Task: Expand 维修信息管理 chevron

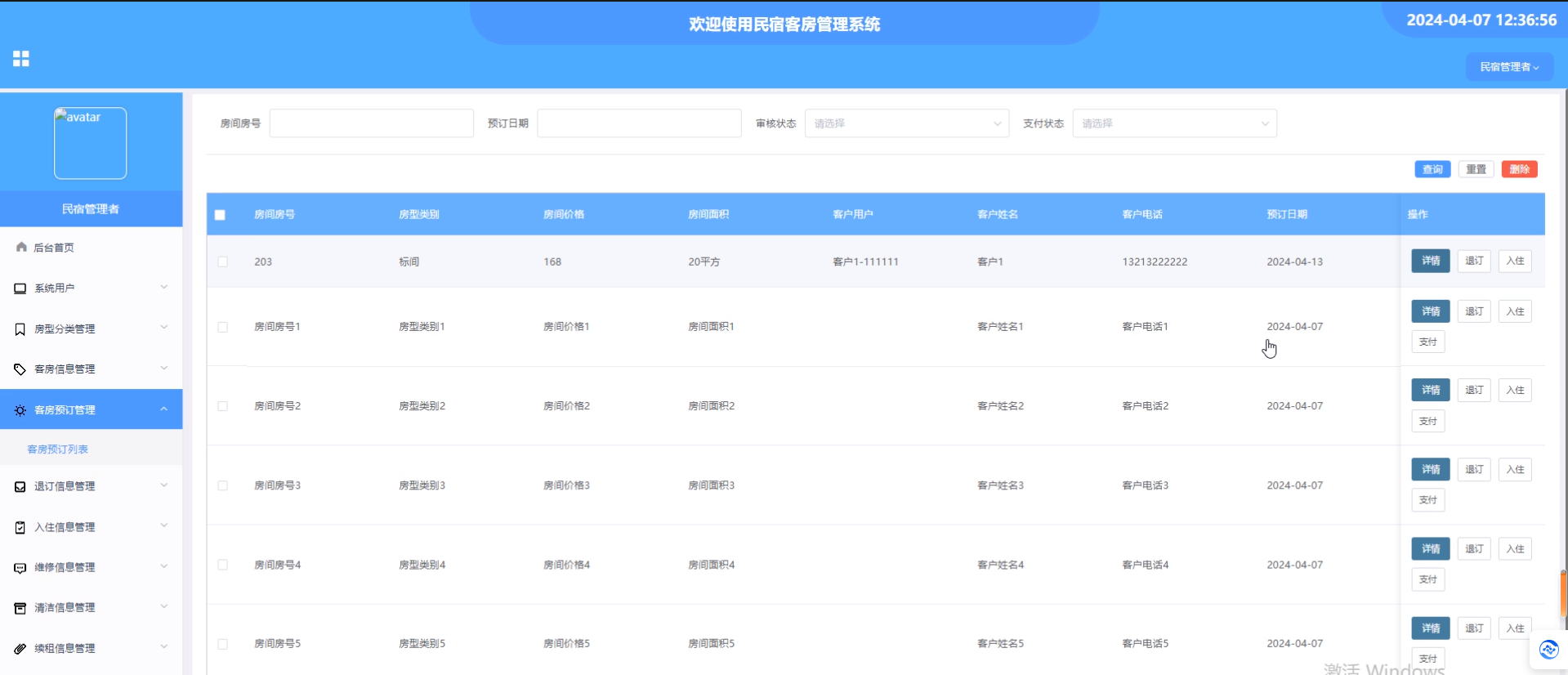Action: [164, 566]
